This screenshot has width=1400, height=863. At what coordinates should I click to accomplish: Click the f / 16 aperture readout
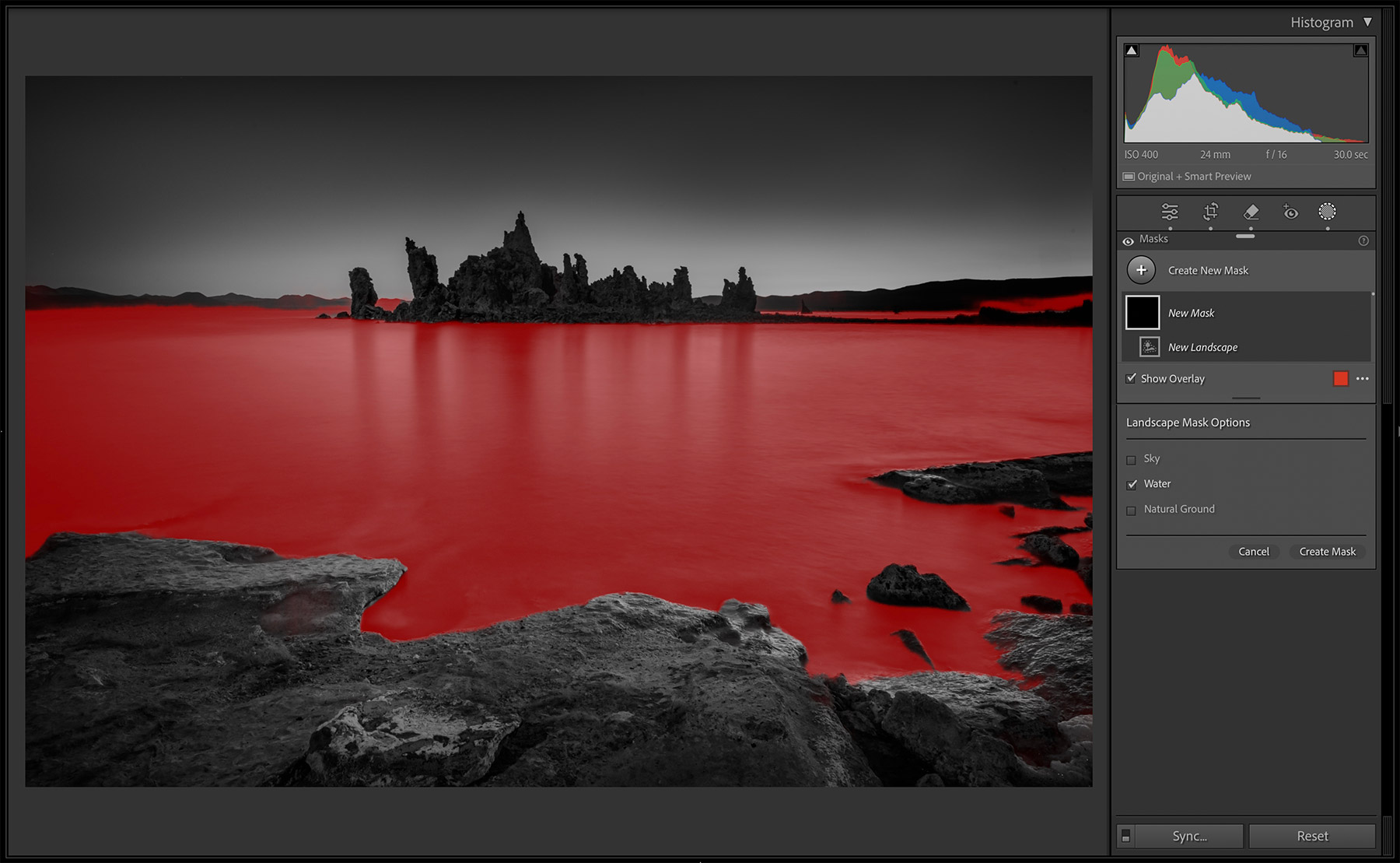[1276, 155]
